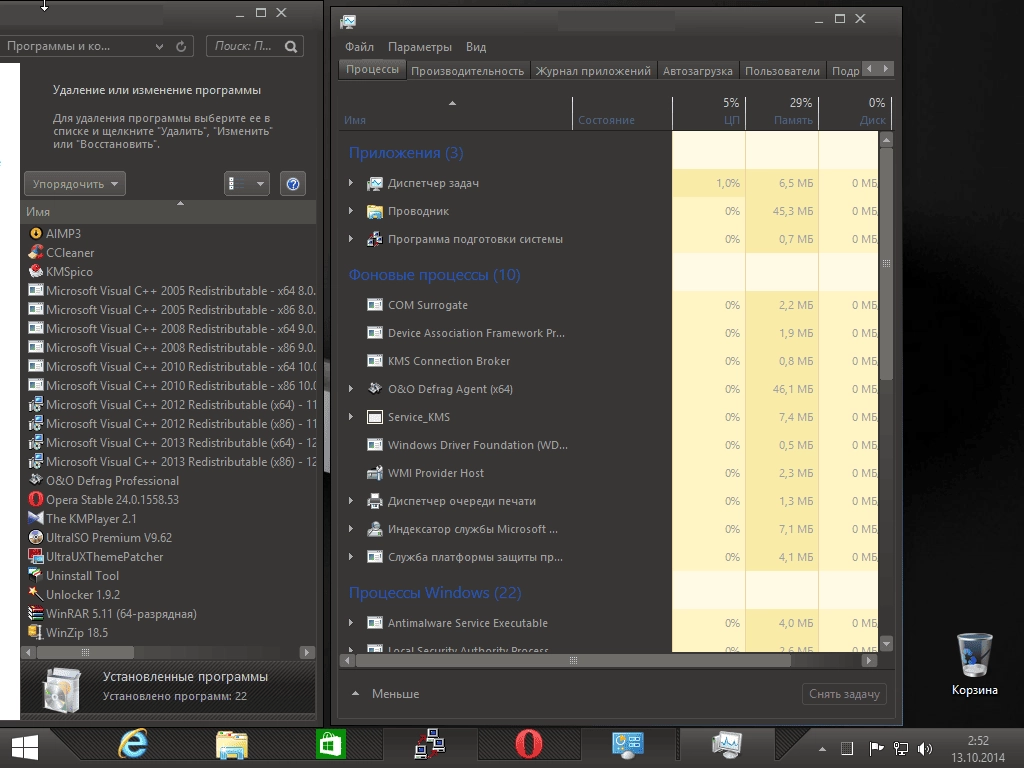Expand the Service_KMS process row
This screenshot has width=1024, height=768.
[351, 417]
